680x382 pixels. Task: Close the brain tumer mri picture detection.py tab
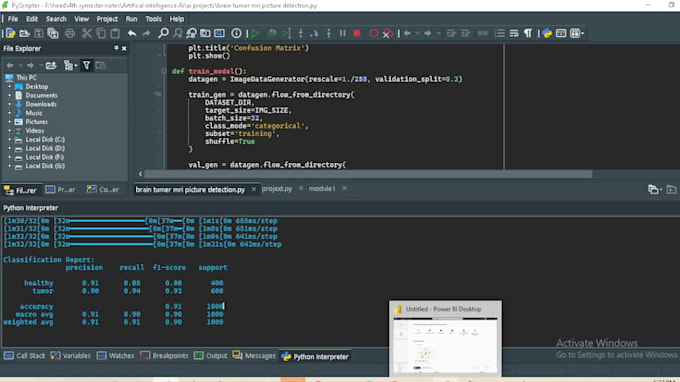[x=253, y=189]
